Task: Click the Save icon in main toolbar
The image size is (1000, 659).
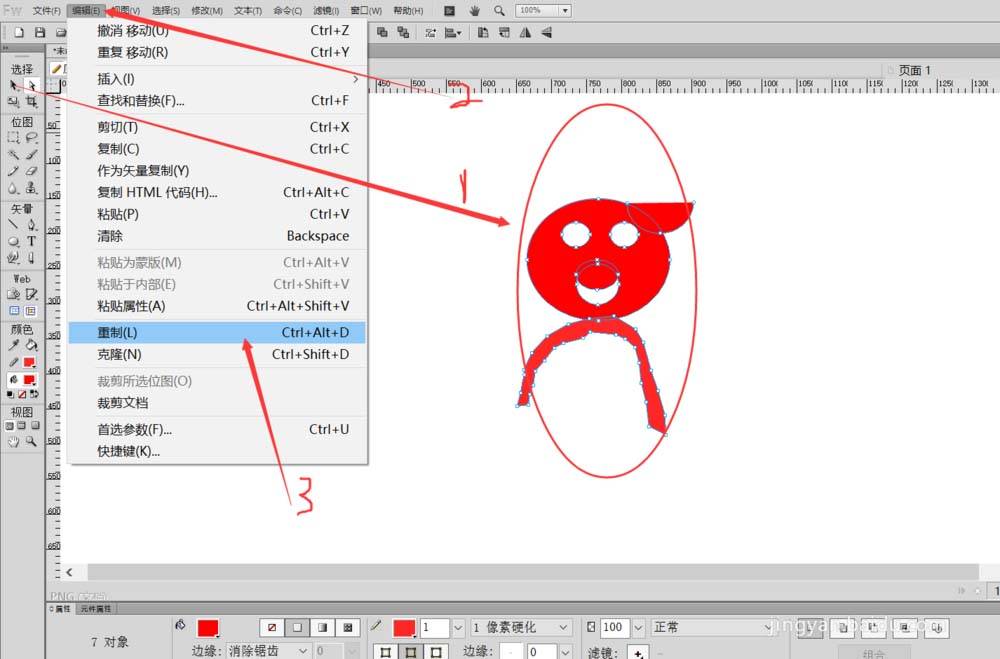Action: coord(40,33)
